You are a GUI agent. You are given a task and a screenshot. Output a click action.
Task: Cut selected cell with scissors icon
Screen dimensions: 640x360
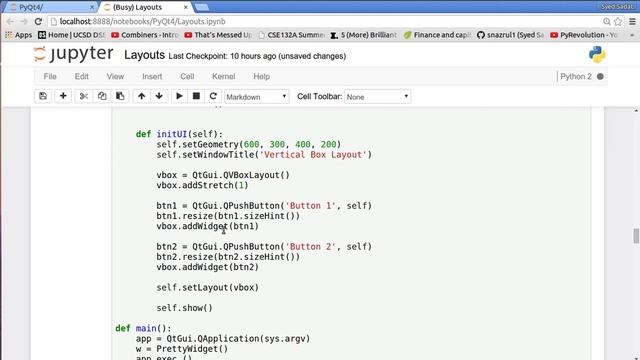coord(84,96)
